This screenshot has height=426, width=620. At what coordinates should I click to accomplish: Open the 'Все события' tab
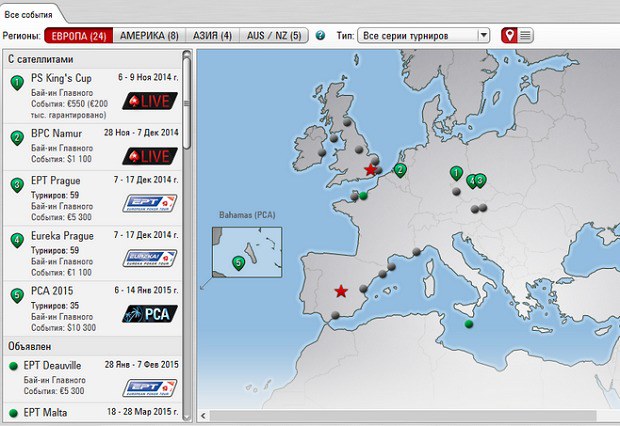click(28, 15)
